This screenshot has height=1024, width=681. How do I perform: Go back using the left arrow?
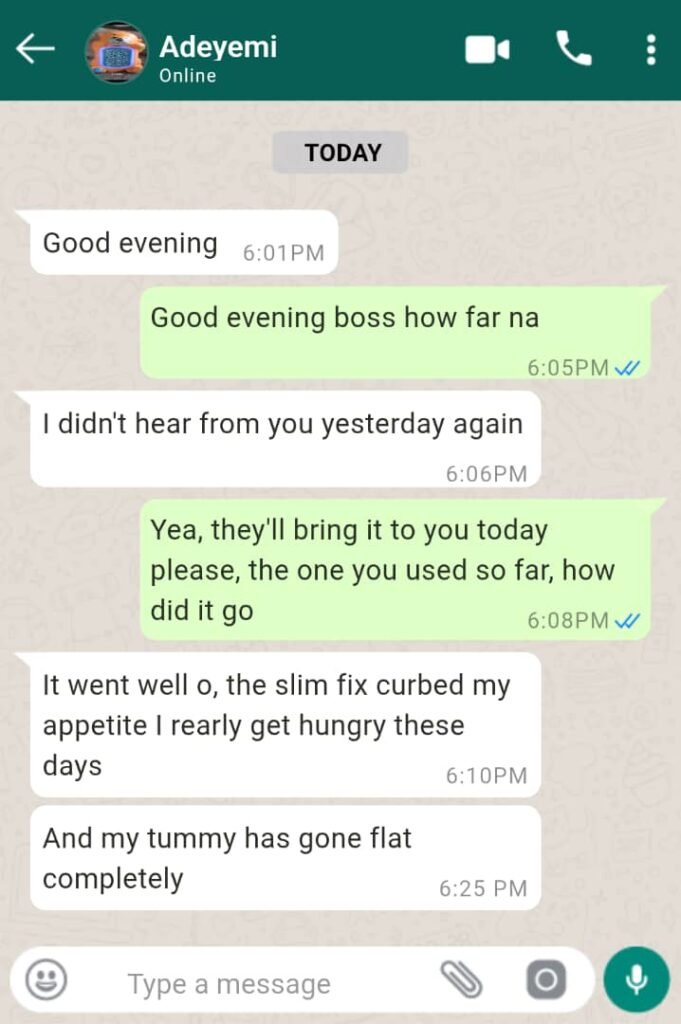(35, 50)
